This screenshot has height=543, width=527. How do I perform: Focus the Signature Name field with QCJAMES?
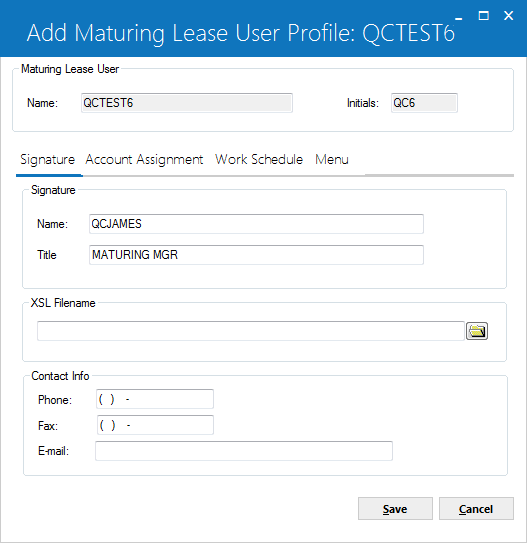(256, 224)
